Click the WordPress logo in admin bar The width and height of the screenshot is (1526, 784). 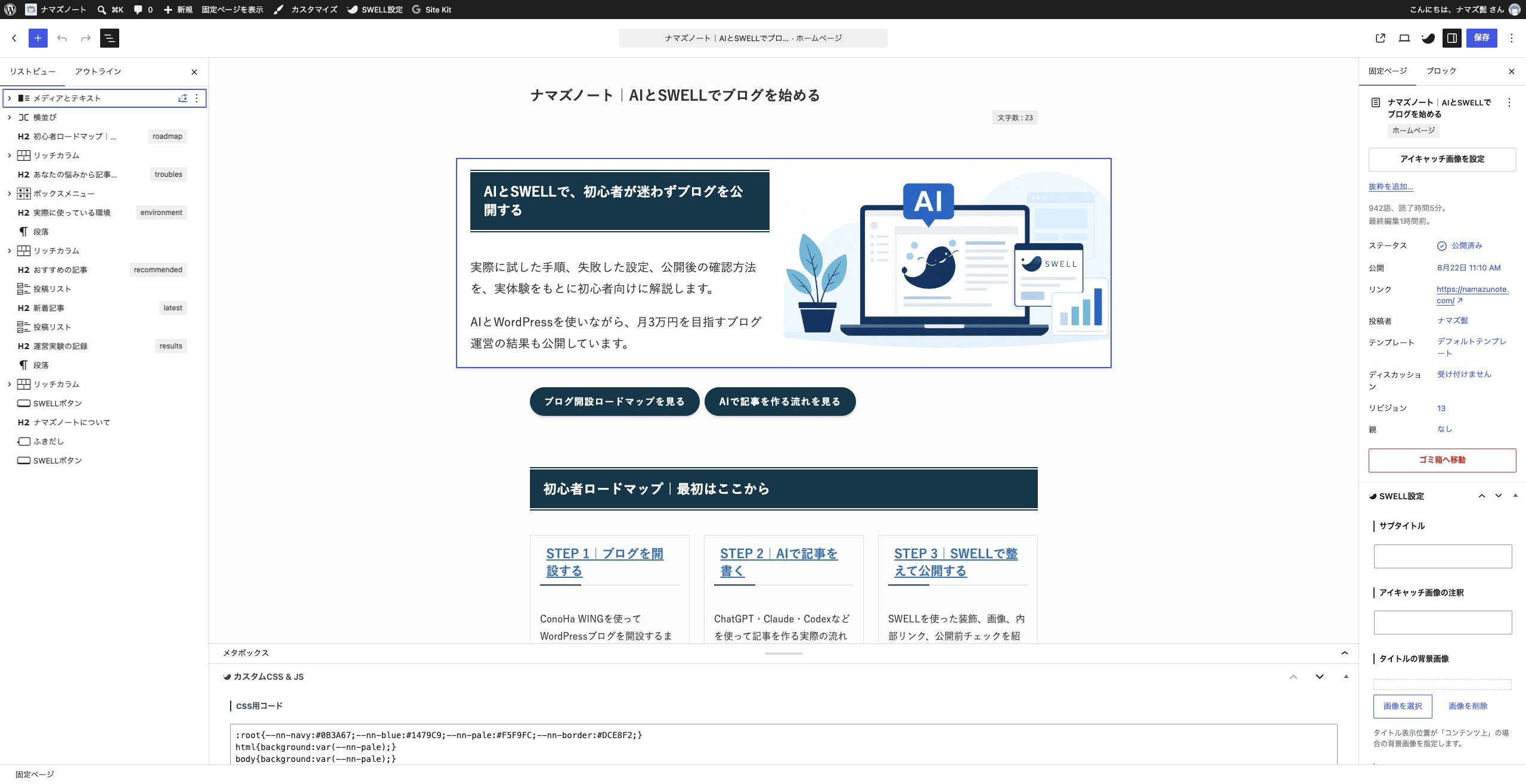(x=10, y=10)
